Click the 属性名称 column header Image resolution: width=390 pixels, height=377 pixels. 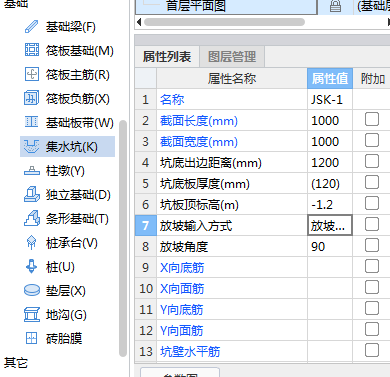[x=232, y=79]
